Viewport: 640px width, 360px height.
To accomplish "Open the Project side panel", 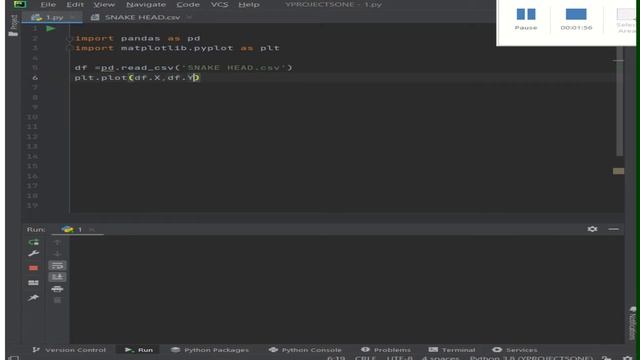I will tap(13, 25).
